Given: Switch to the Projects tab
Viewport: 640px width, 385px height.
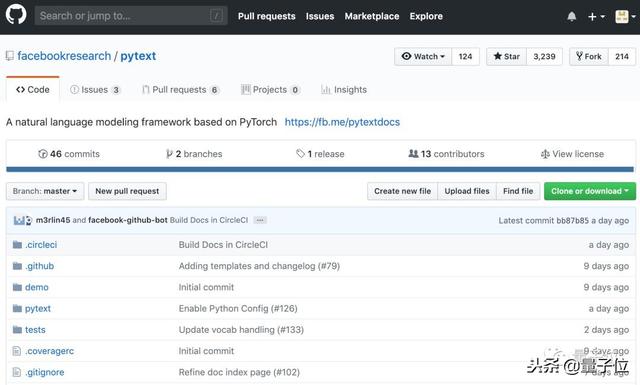Looking at the screenshot, I should tap(271, 89).
